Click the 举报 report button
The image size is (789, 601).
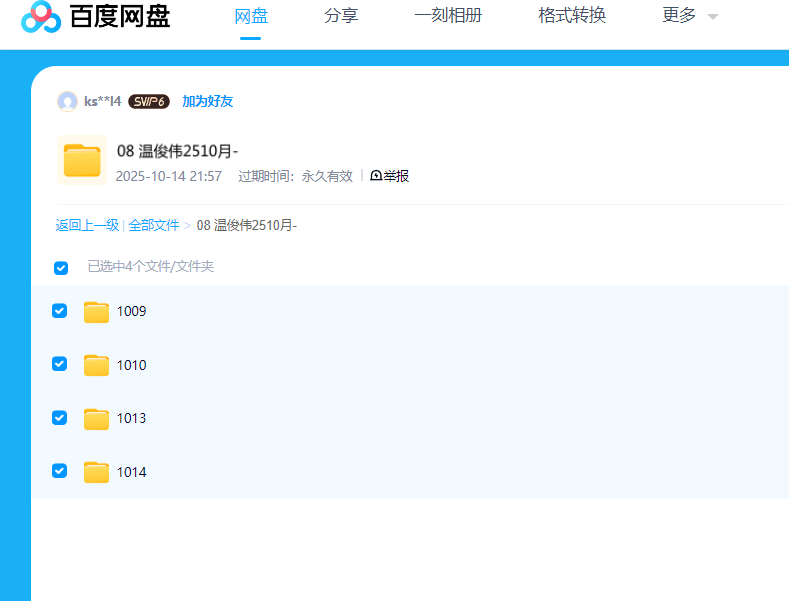(x=390, y=176)
